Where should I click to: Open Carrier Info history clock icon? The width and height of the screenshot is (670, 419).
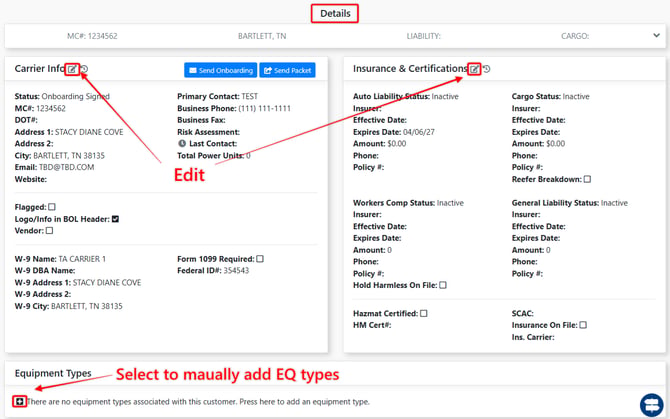click(x=84, y=69)
